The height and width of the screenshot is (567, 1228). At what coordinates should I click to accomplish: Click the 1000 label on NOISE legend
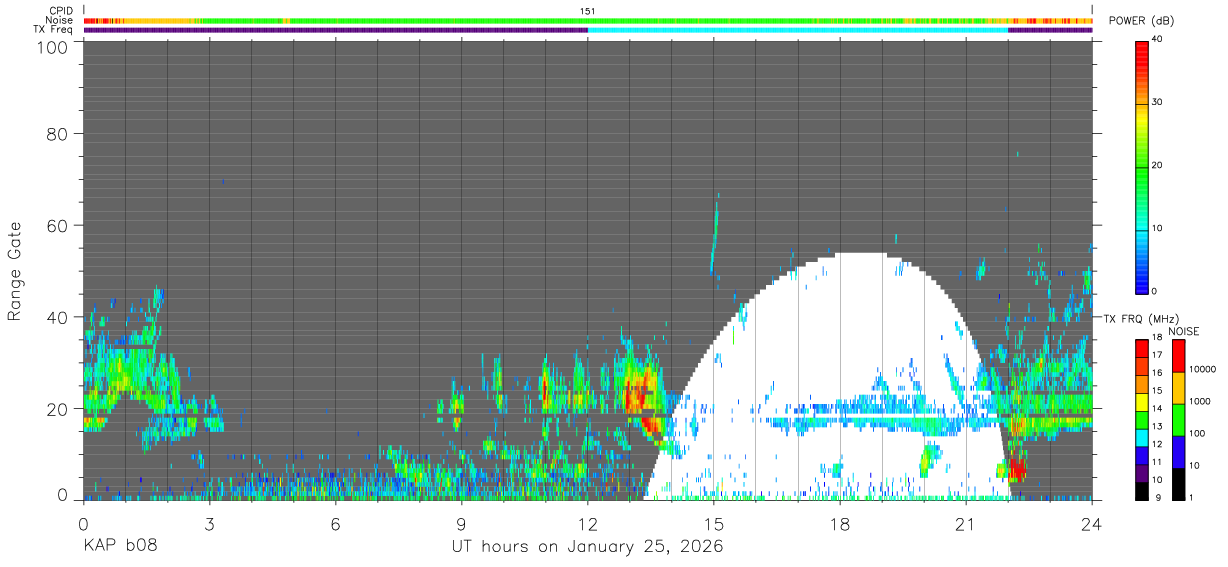pos(1198,401)
